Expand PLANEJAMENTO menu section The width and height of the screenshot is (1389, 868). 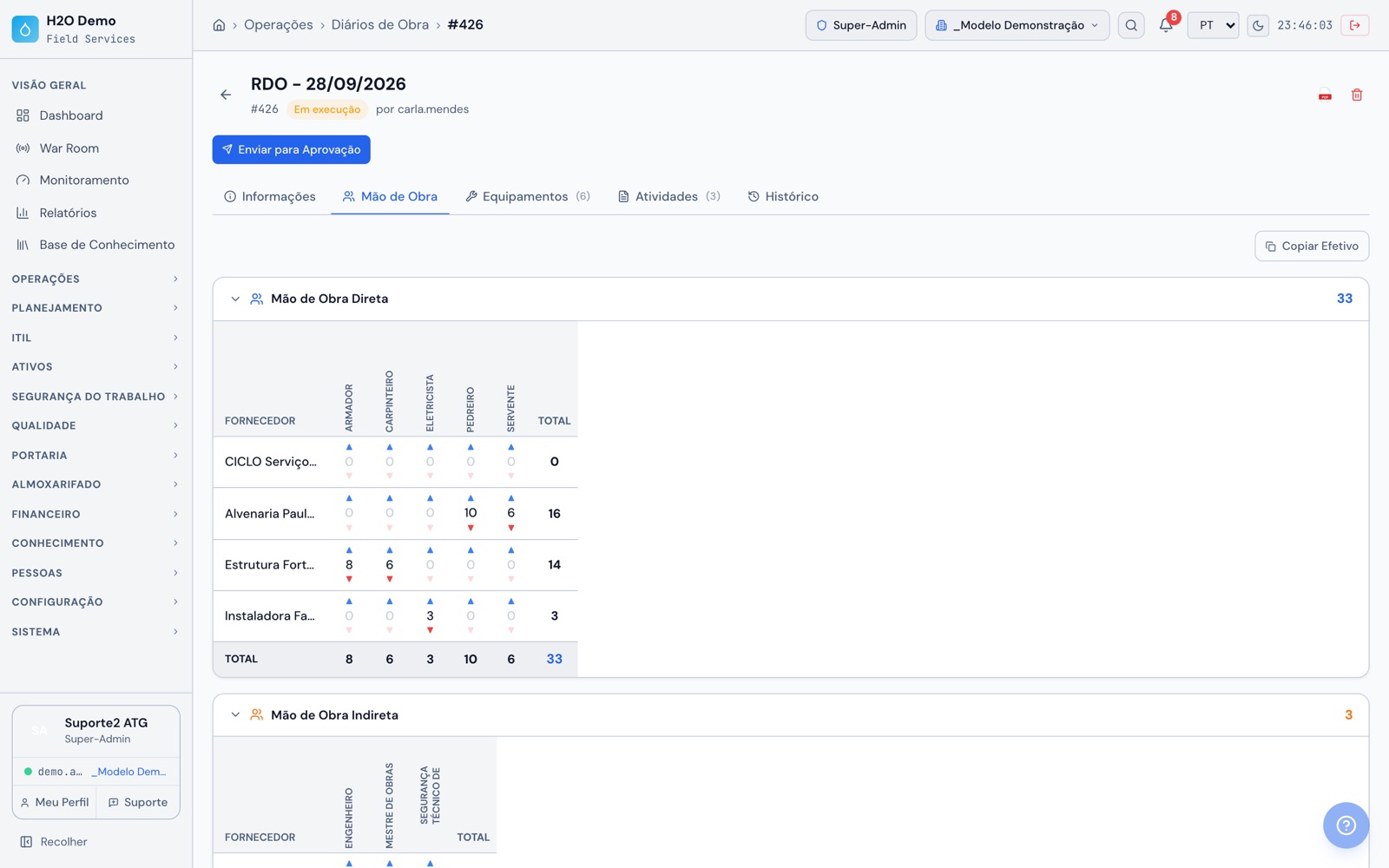[95, 308]
